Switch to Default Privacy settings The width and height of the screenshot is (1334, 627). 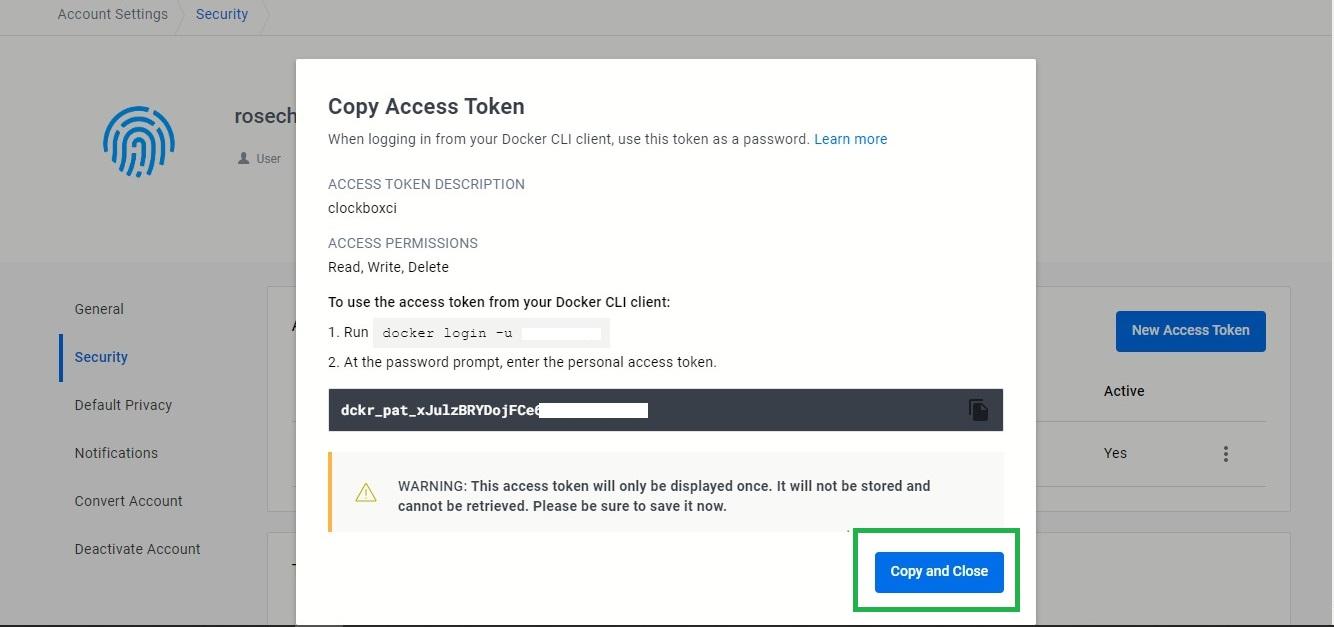pyautogui.click(x=123, y=405)
